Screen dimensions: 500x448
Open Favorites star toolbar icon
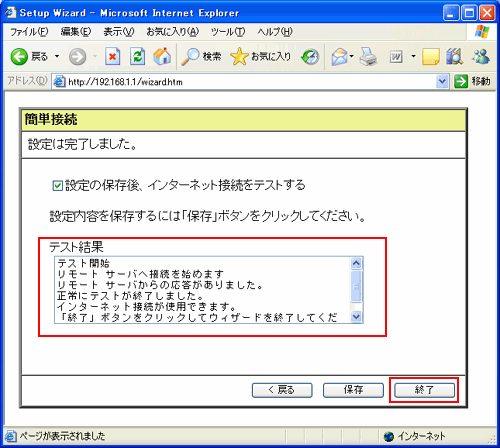[239, 56]
